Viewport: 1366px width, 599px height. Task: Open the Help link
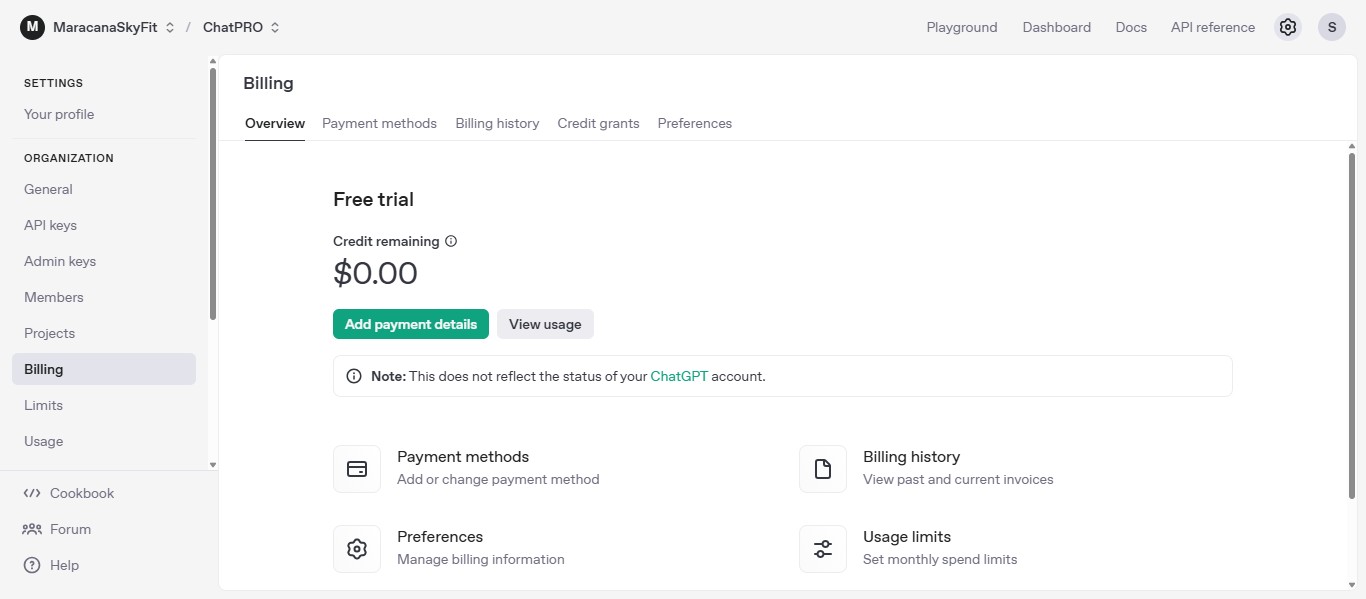tap(64, 565)
